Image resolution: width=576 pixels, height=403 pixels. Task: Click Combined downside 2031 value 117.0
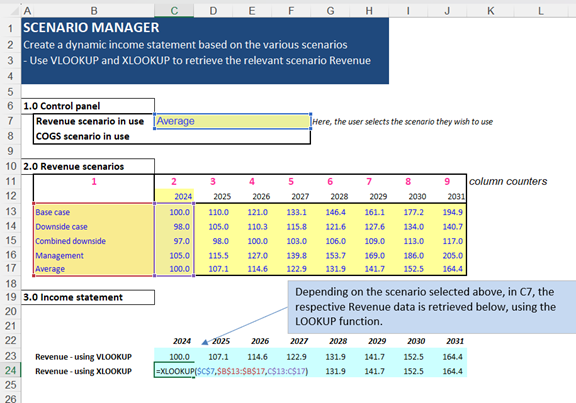pyautogui.click(x=453, y=241)
